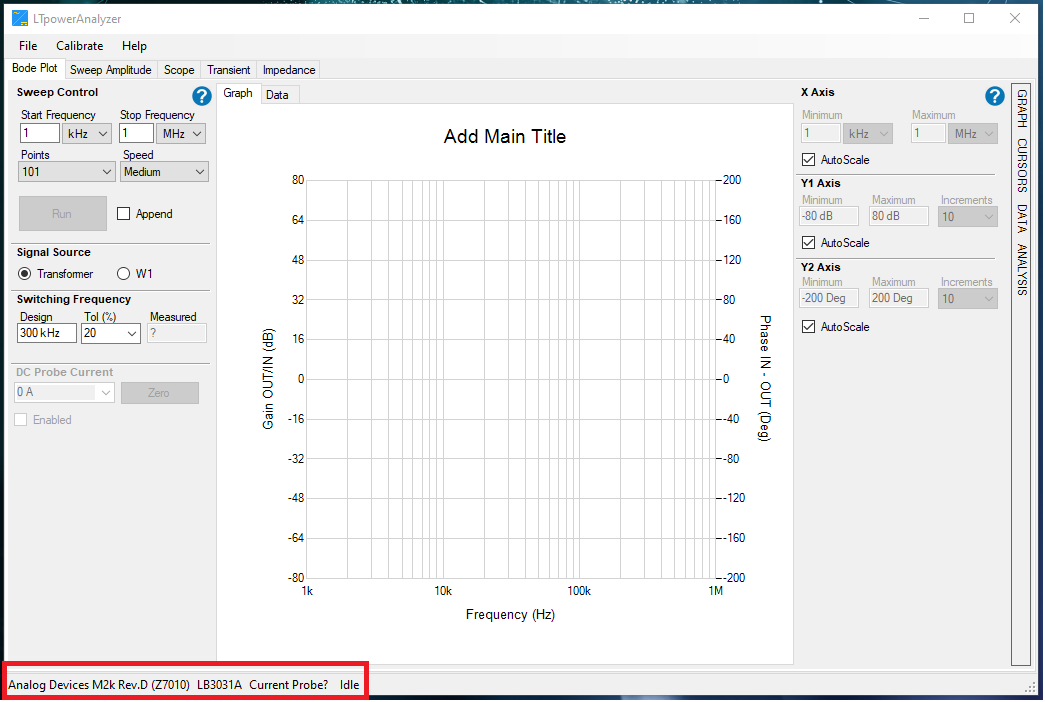Open the Calibrate menu
Screen dimensions: 1045x702
click(79, 45)
